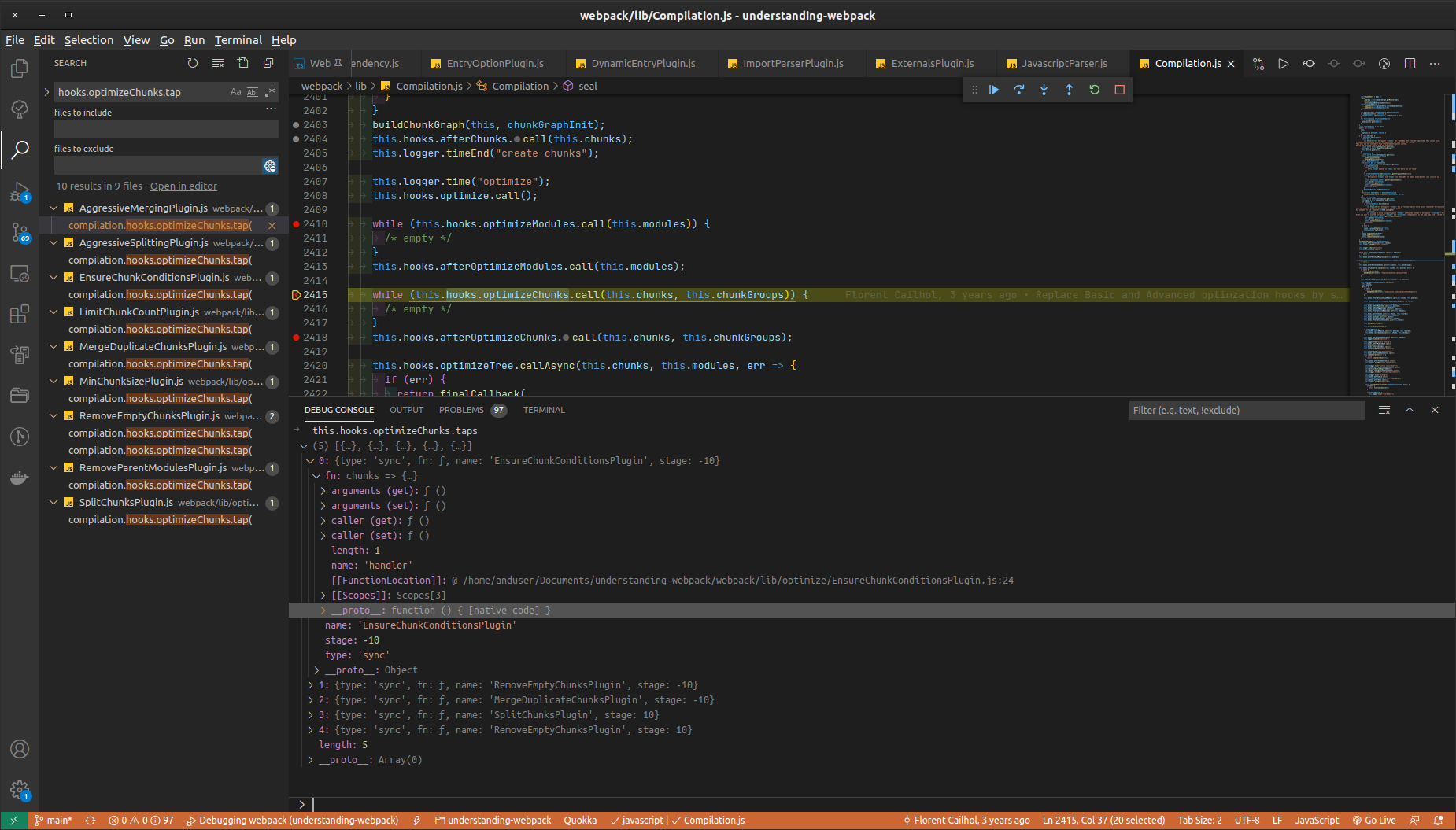Expand [[Scopes]] in the debug console

(322, 595)
